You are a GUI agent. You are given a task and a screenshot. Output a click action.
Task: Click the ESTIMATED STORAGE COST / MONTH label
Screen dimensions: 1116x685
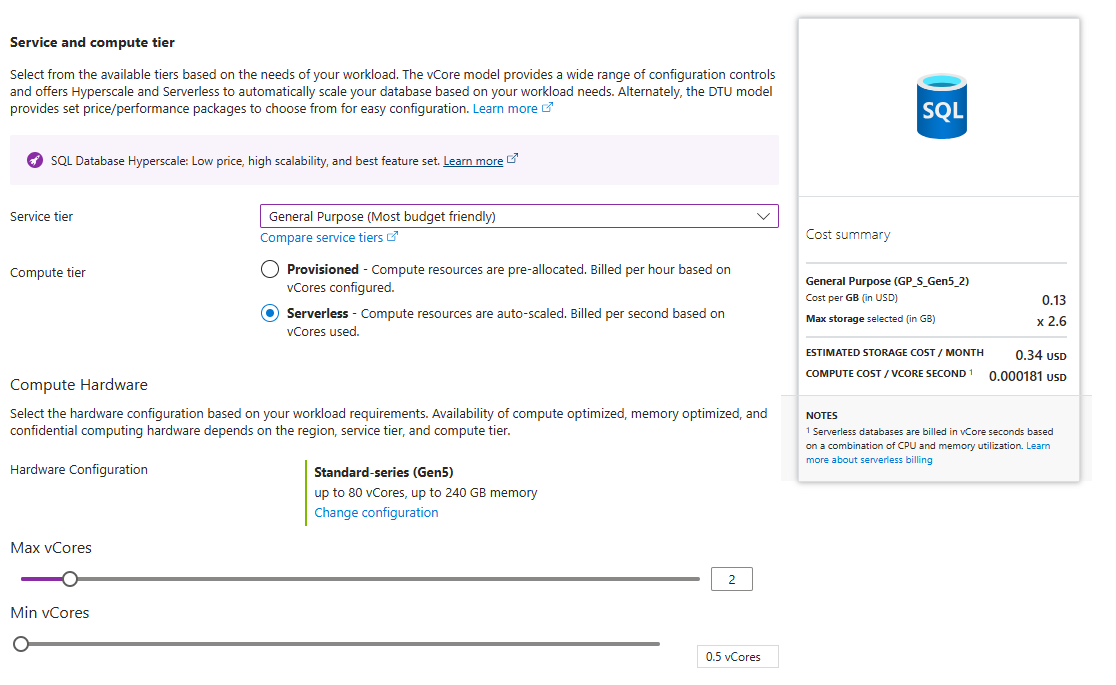pyautogui.click(x=895, y=352)
